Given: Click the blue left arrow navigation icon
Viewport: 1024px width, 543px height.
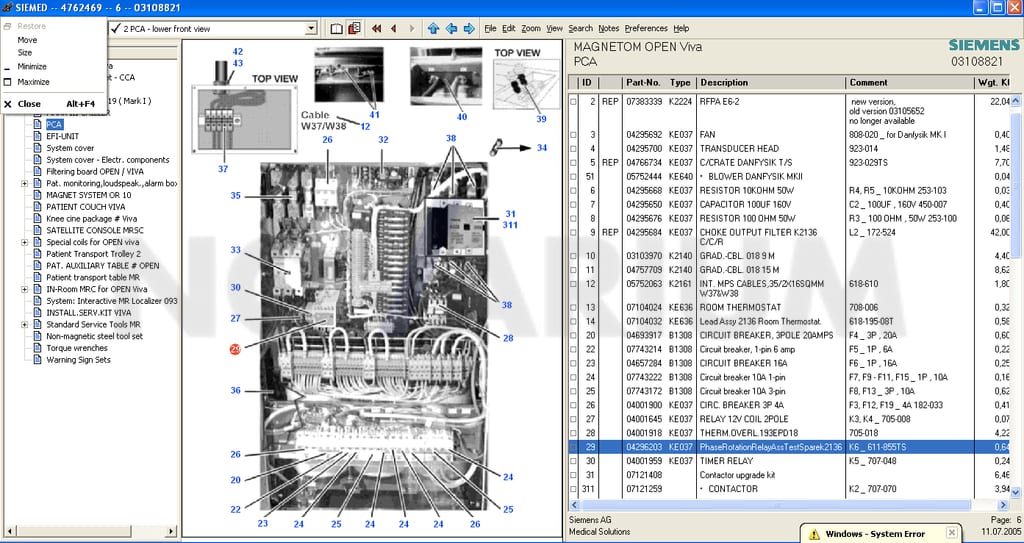Looking at the screenshot, I should pyautogui.click(x=451, y=29).
